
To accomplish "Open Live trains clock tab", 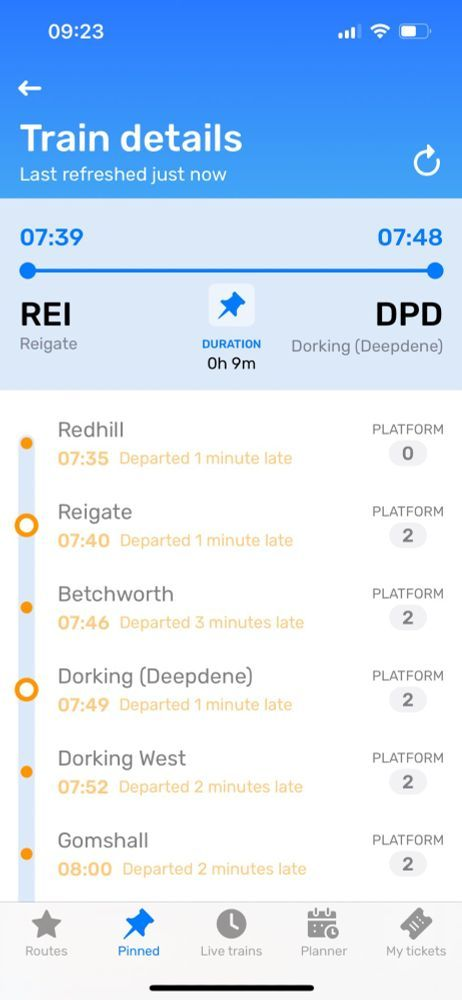I will click(x=231, y=933).
